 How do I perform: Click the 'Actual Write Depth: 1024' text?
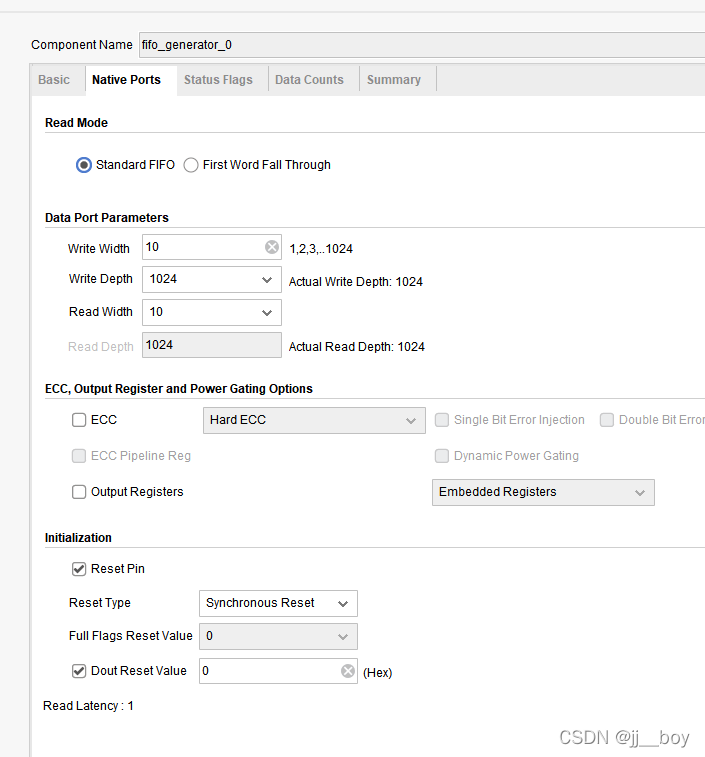click(356, 282)
